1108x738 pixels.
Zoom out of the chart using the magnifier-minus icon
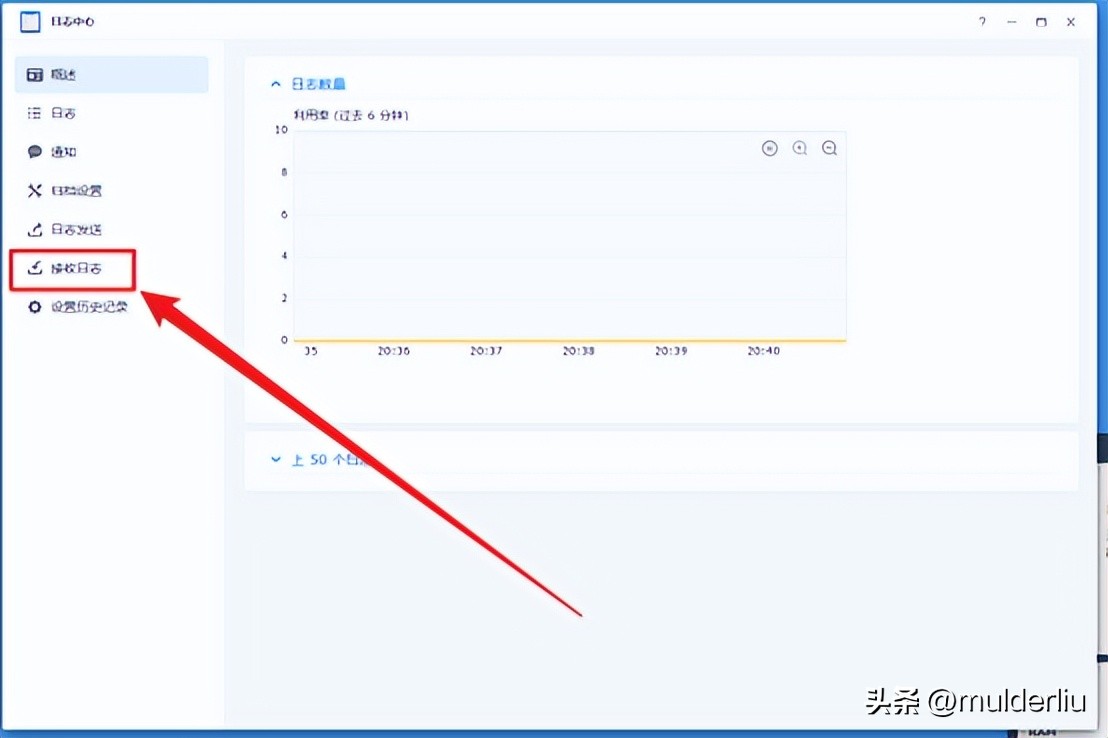click(830, 148)
